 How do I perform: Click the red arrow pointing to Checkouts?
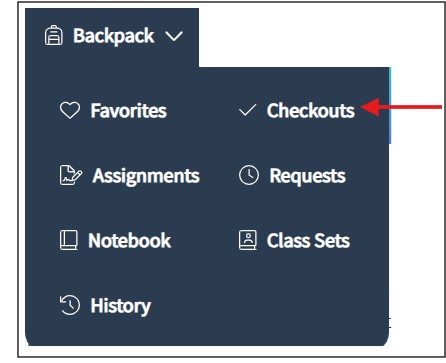402,107
